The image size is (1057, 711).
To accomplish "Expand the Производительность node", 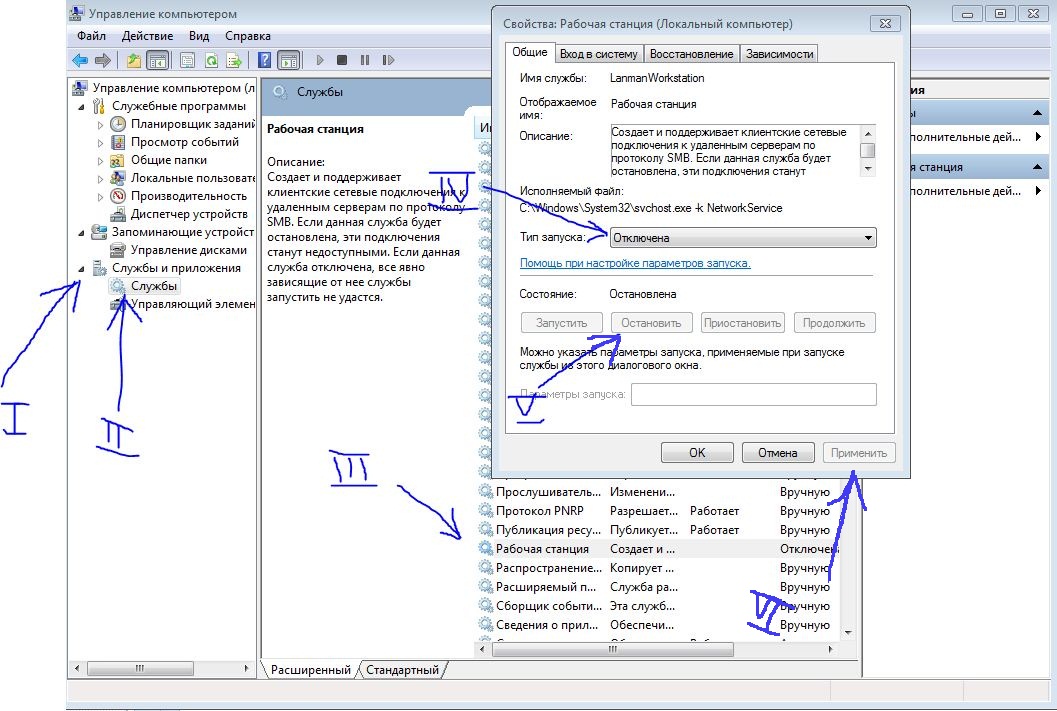I will [100, 197].
